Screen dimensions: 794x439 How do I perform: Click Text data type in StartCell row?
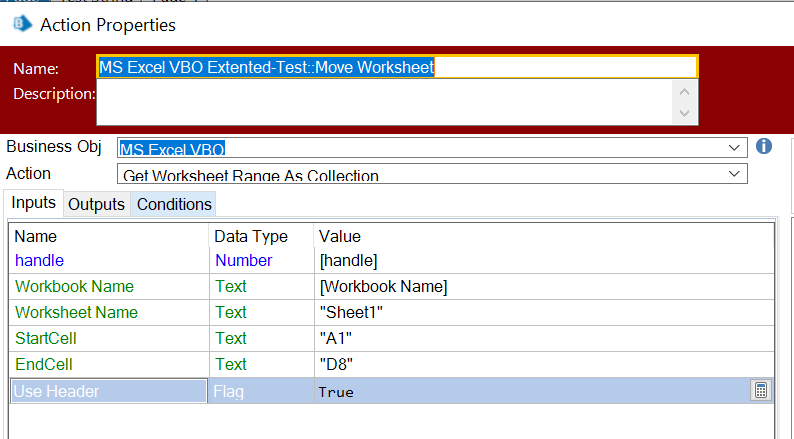click(x=262, y=338)
